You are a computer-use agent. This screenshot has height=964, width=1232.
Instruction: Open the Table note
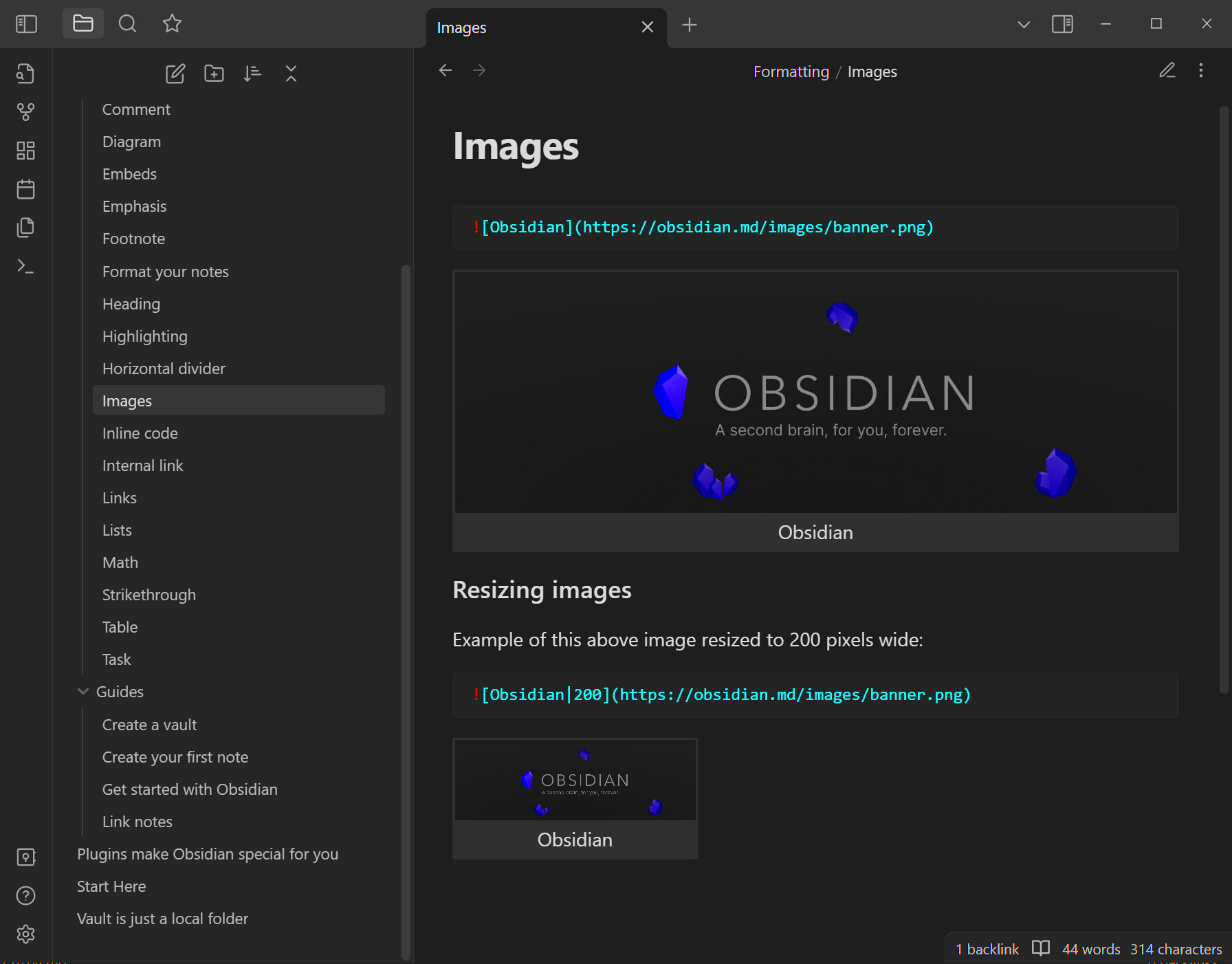(239, 627)
